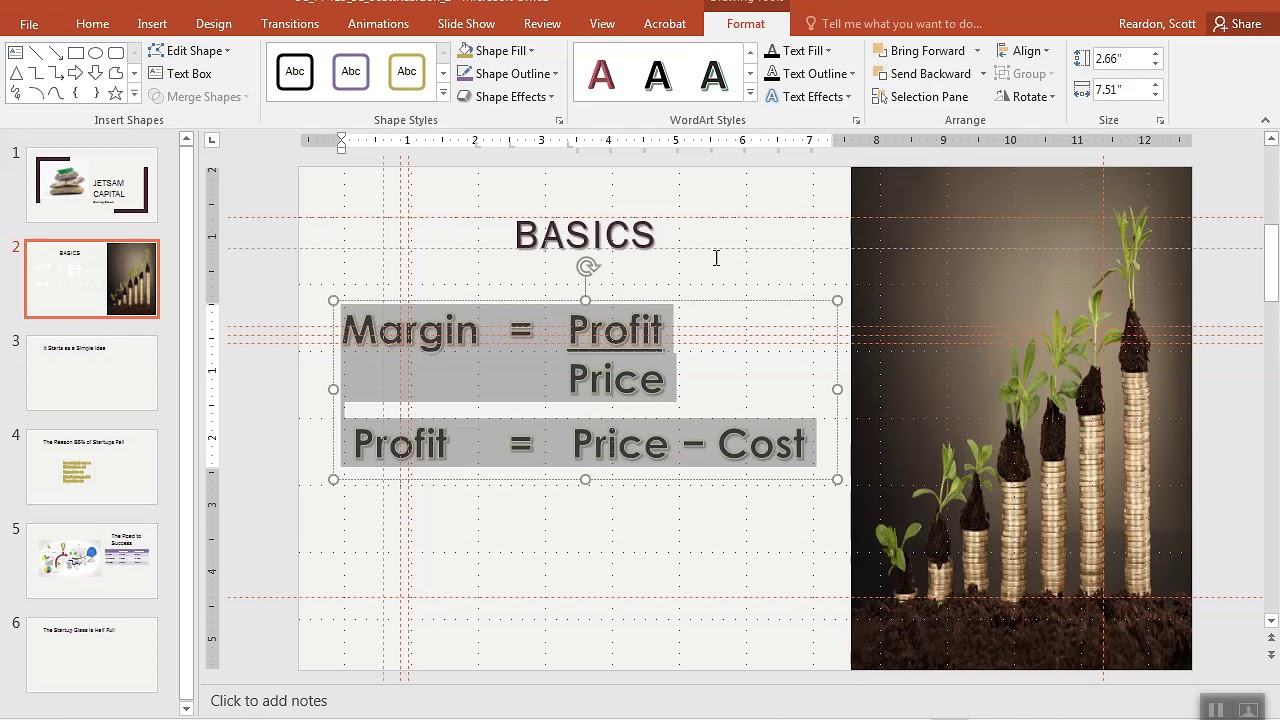The height and width of the screenshot is (720, 1280).
Task: Apply the black shadow WordArt A style
Action: (x=657, y=74)
